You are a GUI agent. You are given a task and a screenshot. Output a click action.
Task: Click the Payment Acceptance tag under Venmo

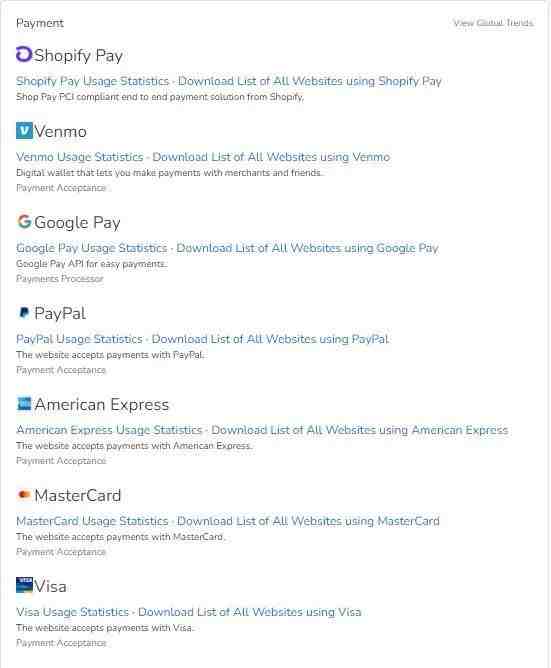(61, 188)
